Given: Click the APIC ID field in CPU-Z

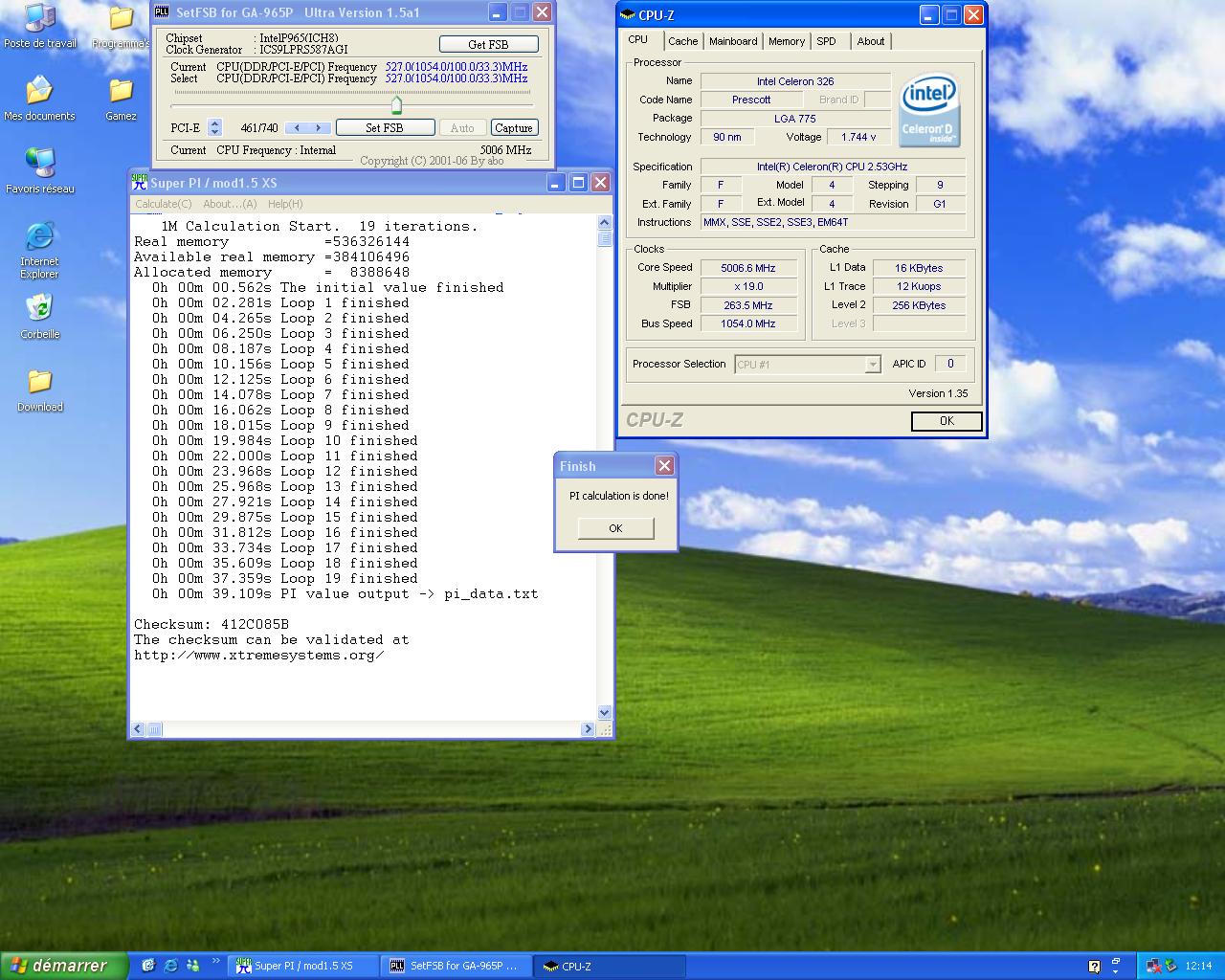Looking at the screenshot, I should [950, 364].
